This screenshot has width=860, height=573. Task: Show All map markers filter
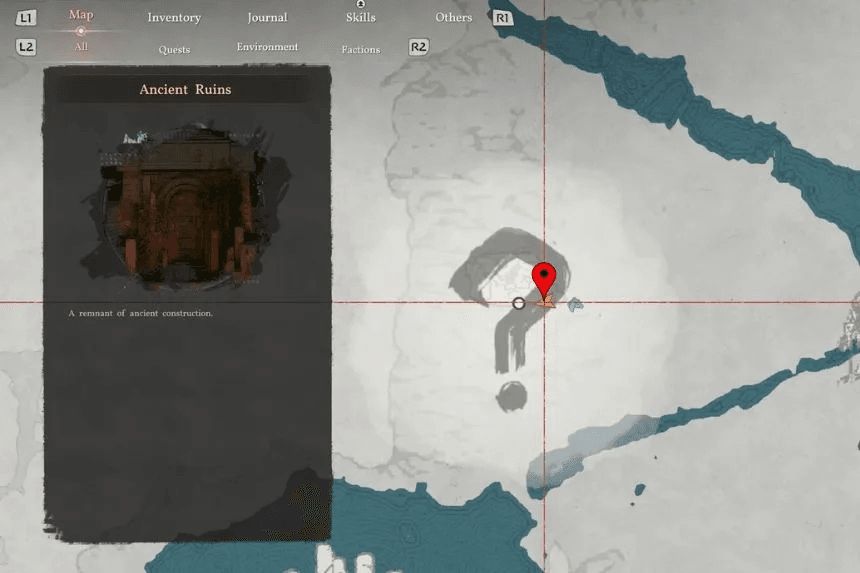tap(81, 47)
